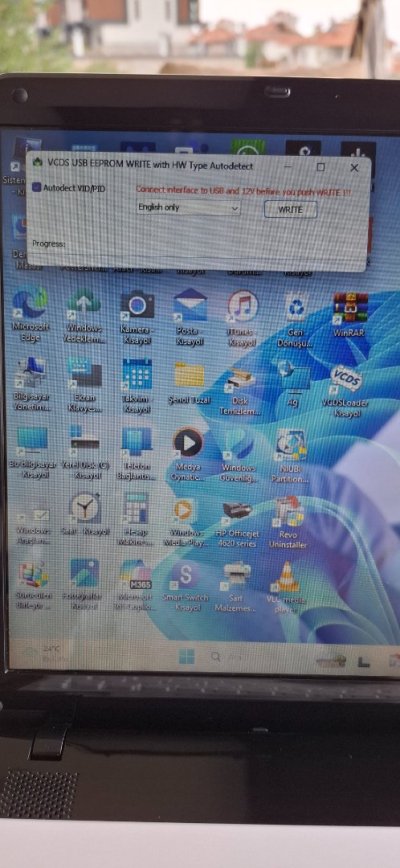Image resolution: width=400 pixels, height=868 pixels.
Task: Open the Smart Switch shortcut icon
Action: (187, 587)
